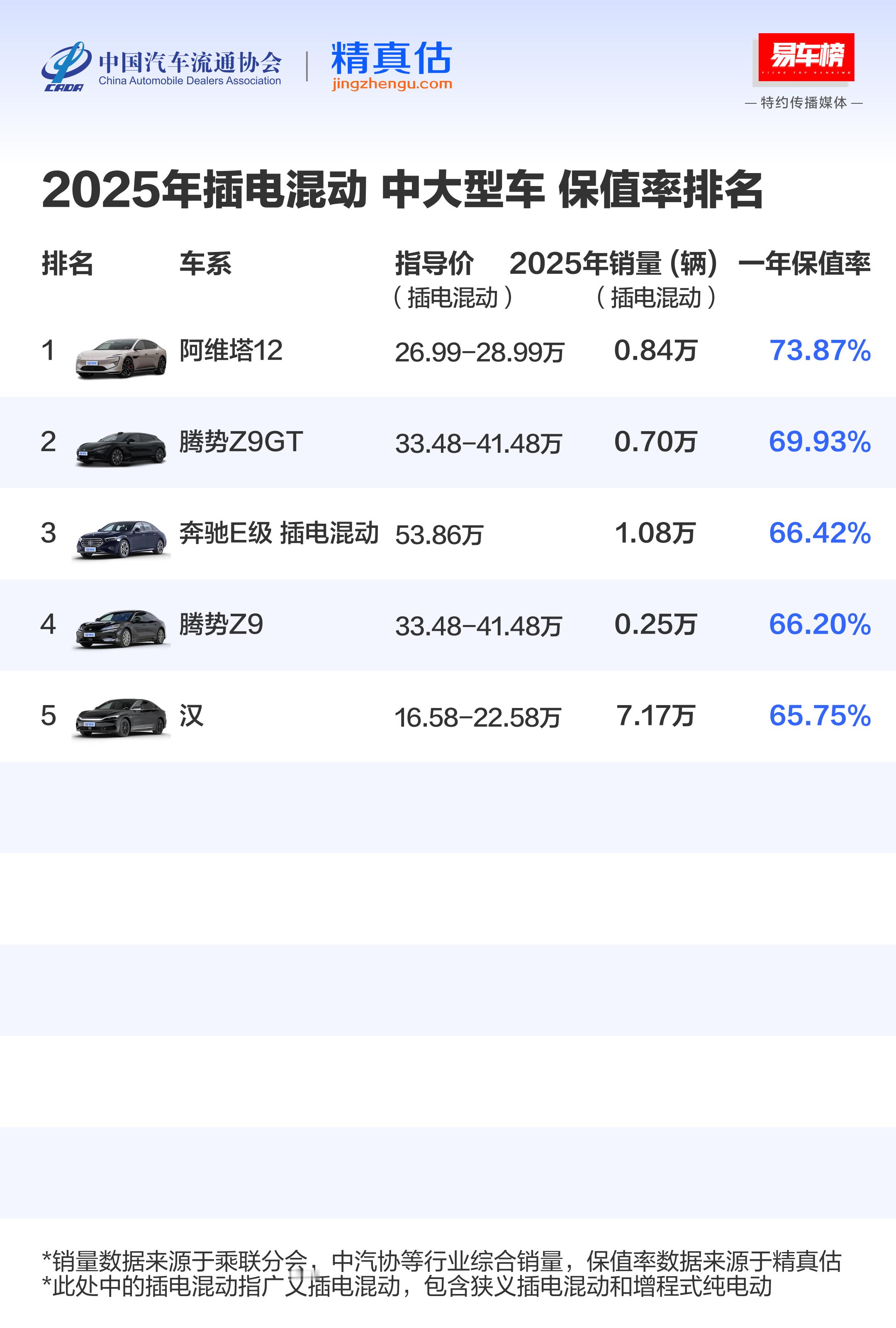
Task: Click the red 易车榜 logo badge
Action: pyautogui.click(x=806, y=57)
